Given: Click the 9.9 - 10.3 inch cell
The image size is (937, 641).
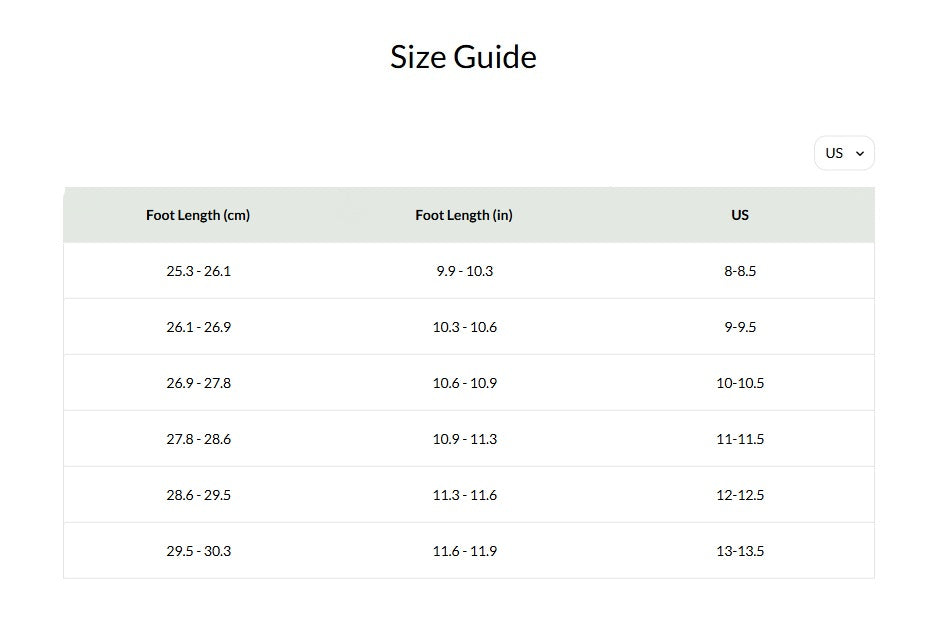Looking at the screenshot, I should [464, 270].
